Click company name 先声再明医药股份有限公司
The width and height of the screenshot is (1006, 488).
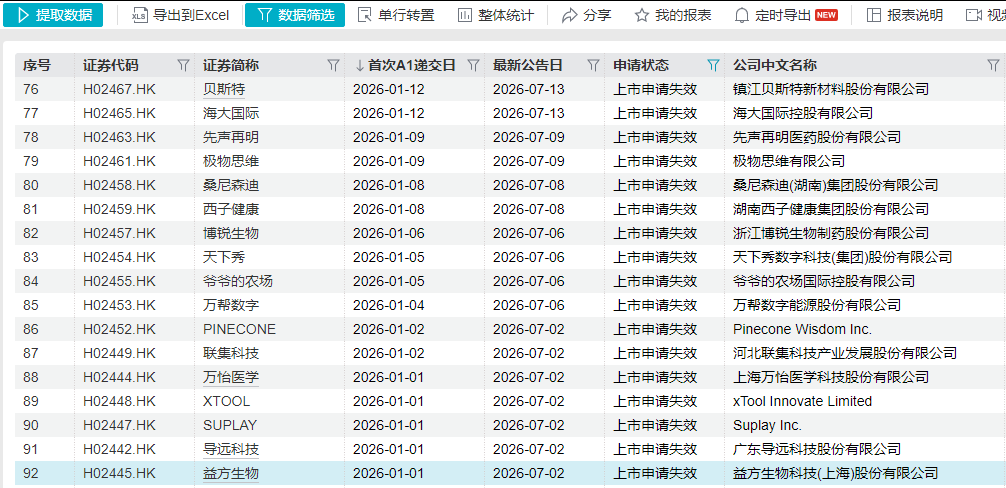(x=817, y=137)
